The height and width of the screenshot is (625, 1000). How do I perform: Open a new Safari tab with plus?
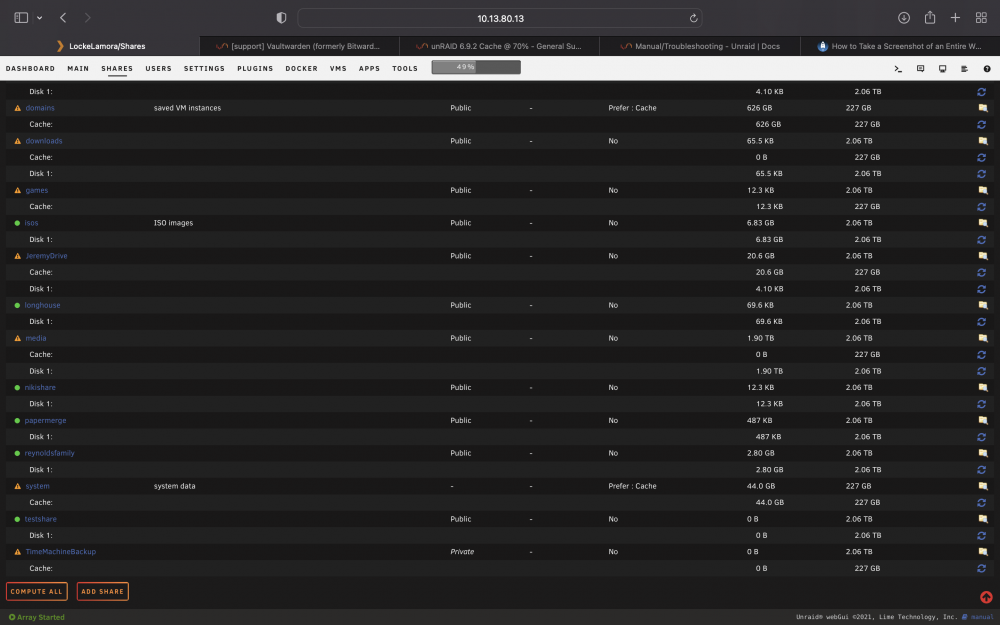pos(955,18)
